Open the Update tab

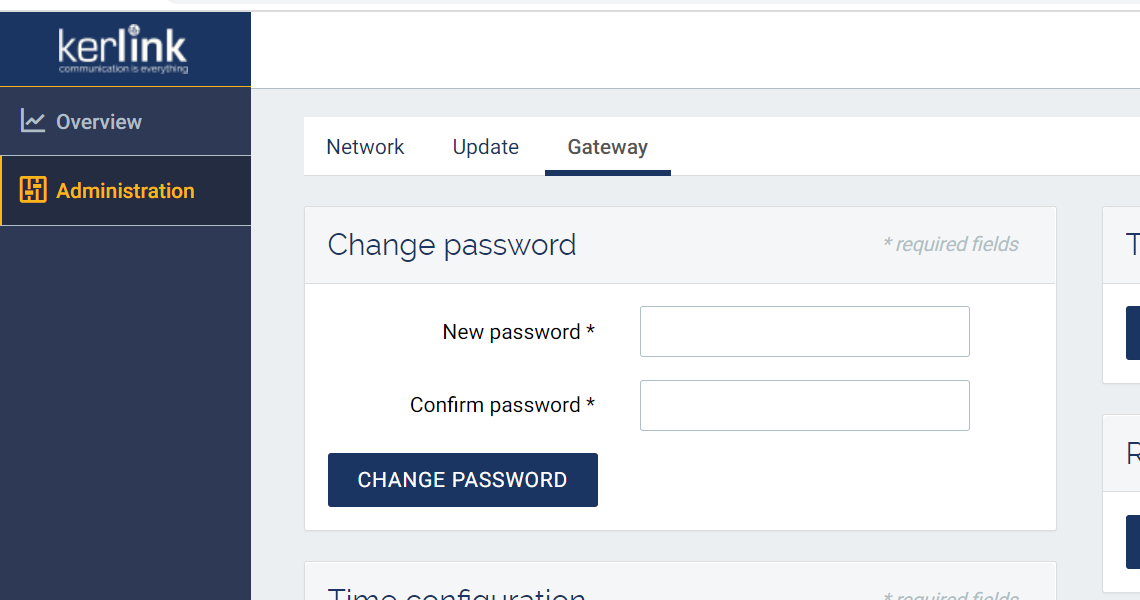point(485,147)
